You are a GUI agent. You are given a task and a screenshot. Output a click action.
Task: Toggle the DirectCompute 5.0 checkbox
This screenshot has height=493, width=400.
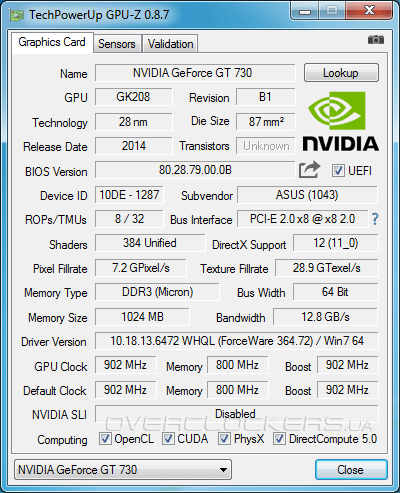coord(279,439)
